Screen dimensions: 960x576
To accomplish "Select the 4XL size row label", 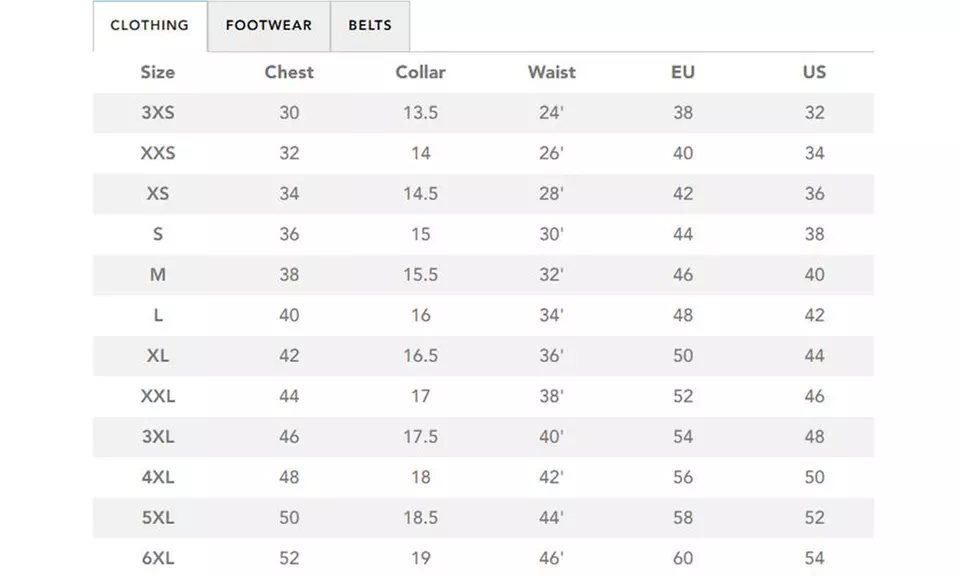I will click(x=158, y=477).
